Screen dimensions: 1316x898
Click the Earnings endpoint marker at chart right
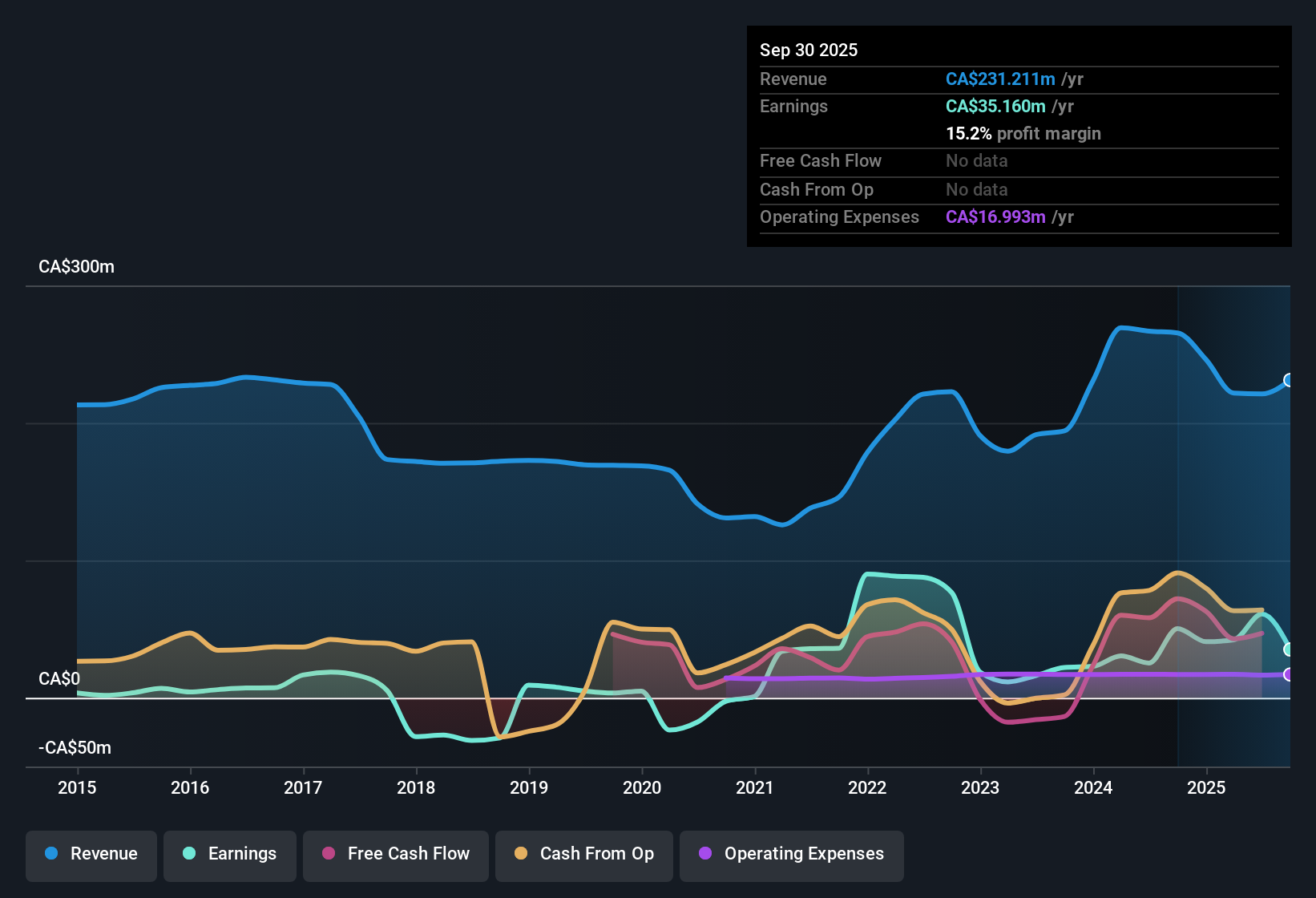1287,649
